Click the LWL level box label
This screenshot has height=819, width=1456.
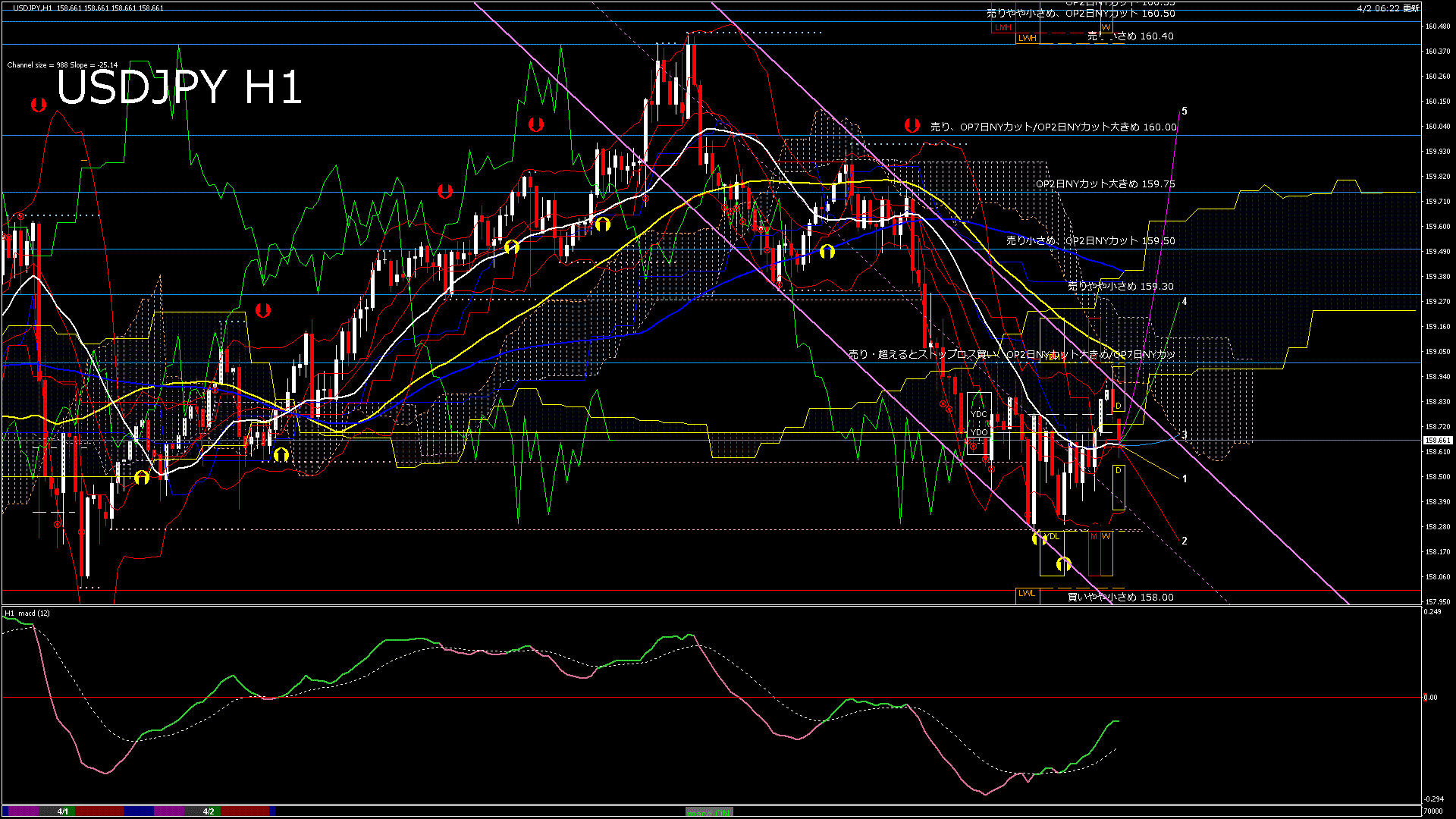click(1027, 593)
